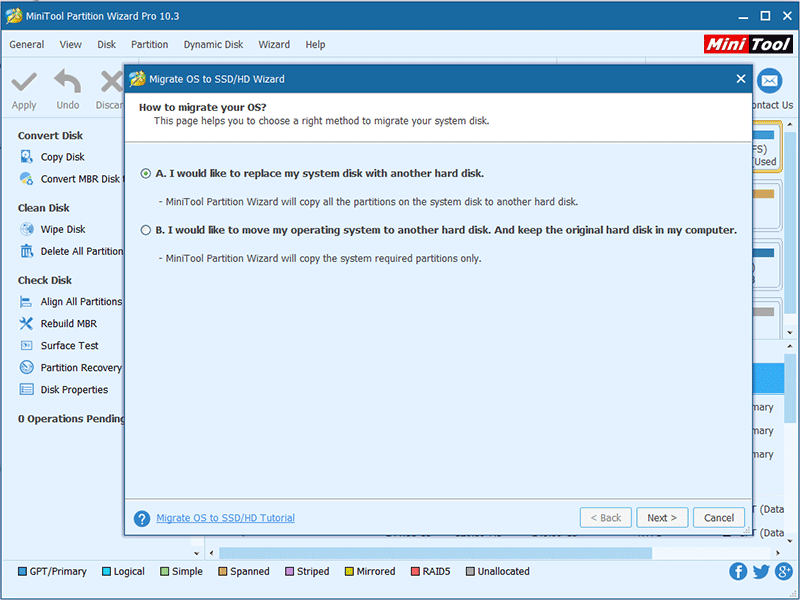
Task: Click the Mirrored legend color swatch
Action: pyautogui.click(x=349, y=571)
